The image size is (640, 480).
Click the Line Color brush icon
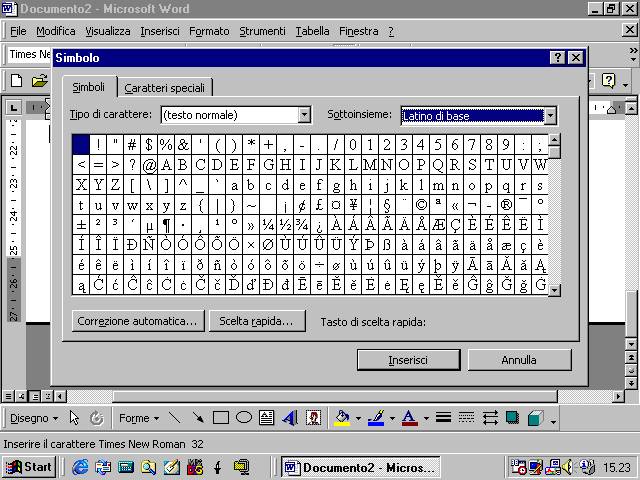pos(376,418)
